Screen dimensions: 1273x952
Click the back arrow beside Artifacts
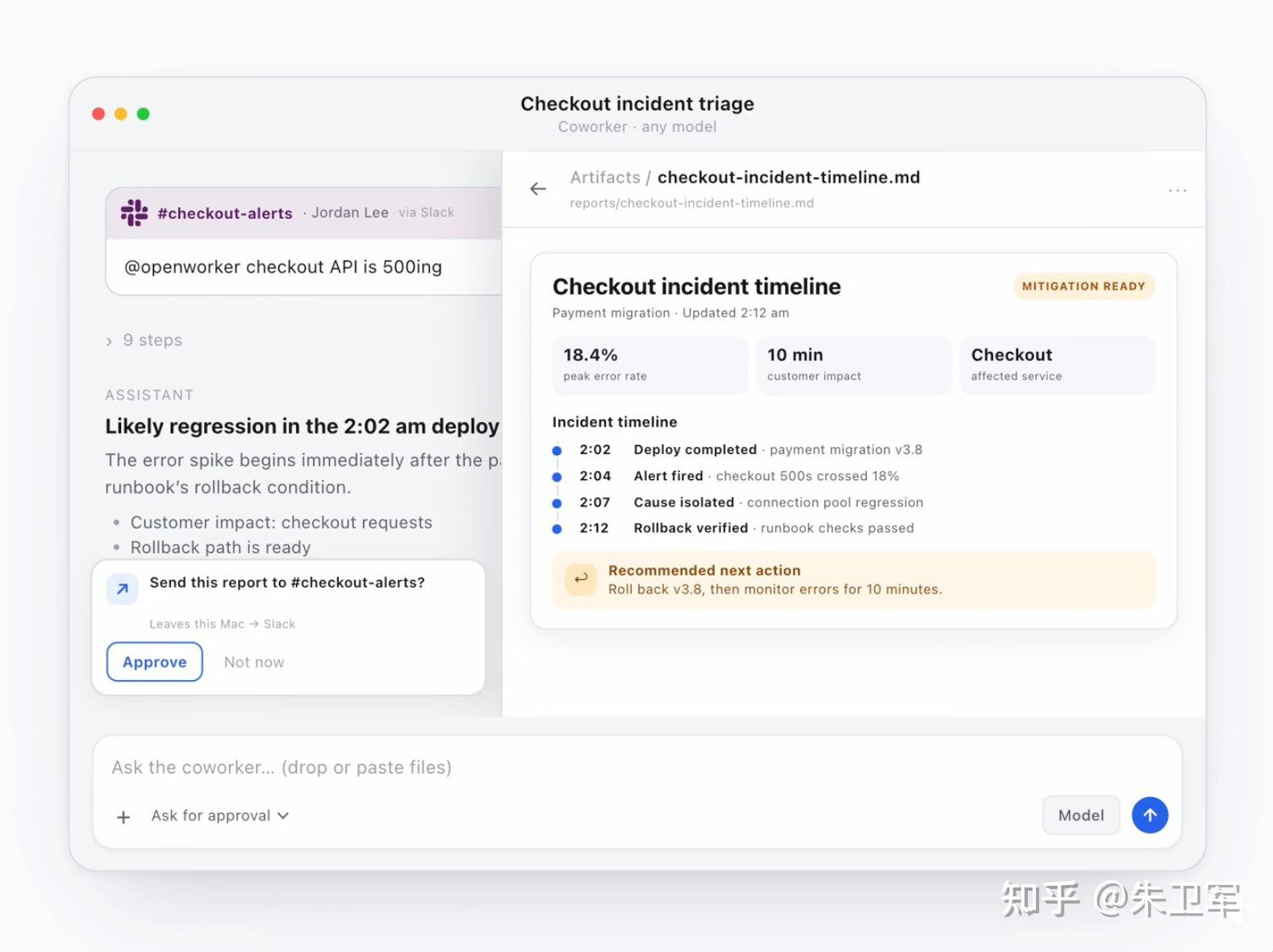click(x=538, y=189)
